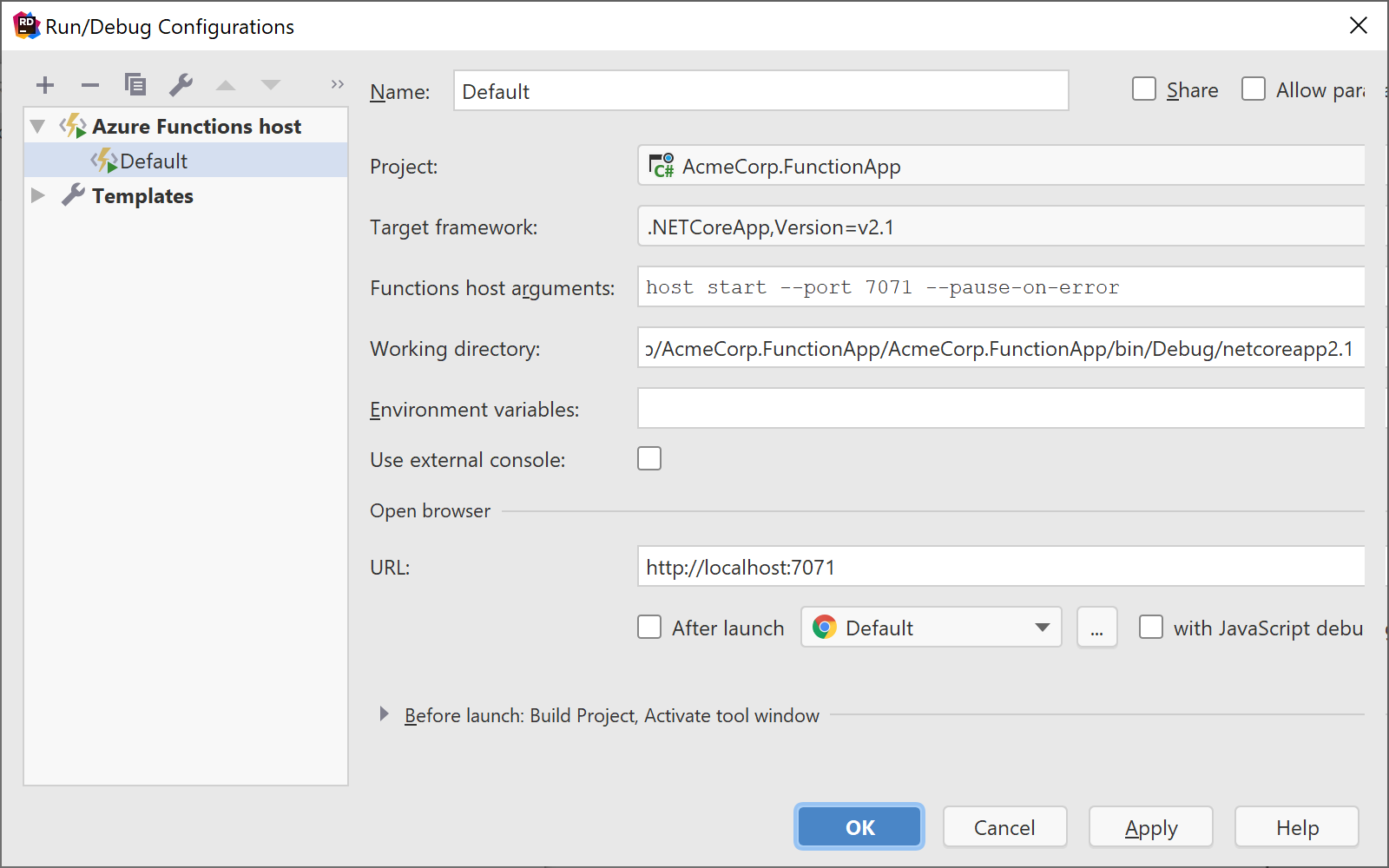Click the Environment variables field
Screen dimensions: 1389x868
[1001, 408]
